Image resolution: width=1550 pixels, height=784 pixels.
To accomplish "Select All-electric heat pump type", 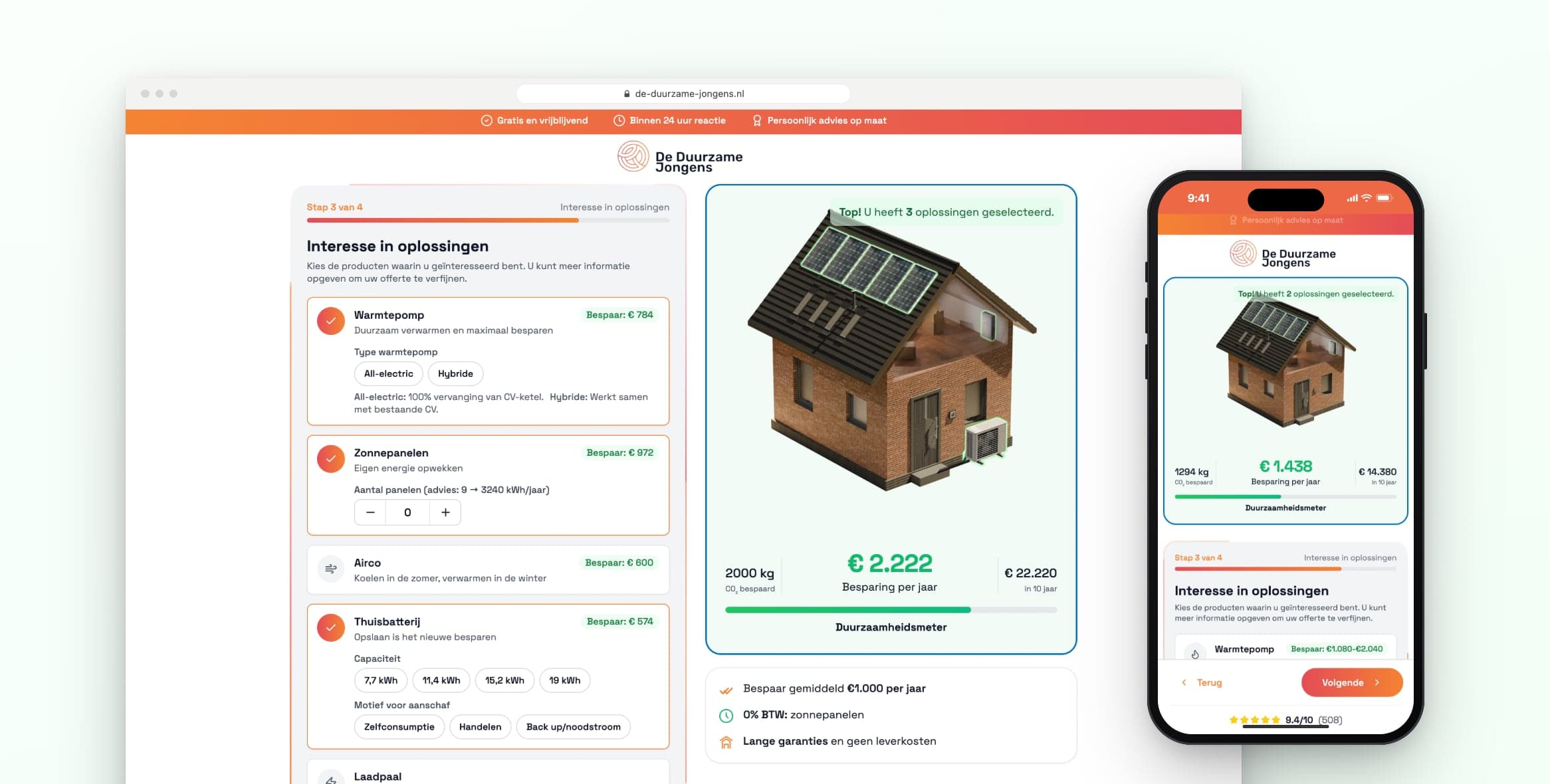I will tap(388, 373).
